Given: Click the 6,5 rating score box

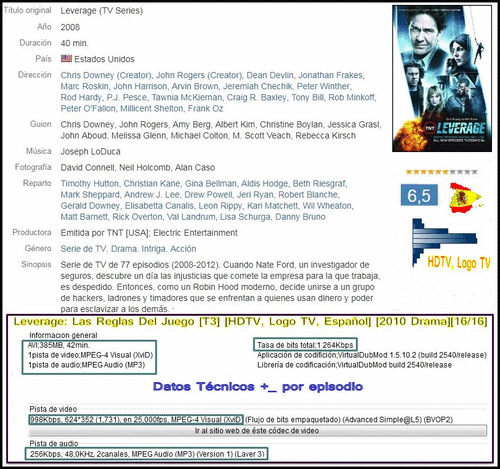Looking at the screenshot, I should 419,195.
